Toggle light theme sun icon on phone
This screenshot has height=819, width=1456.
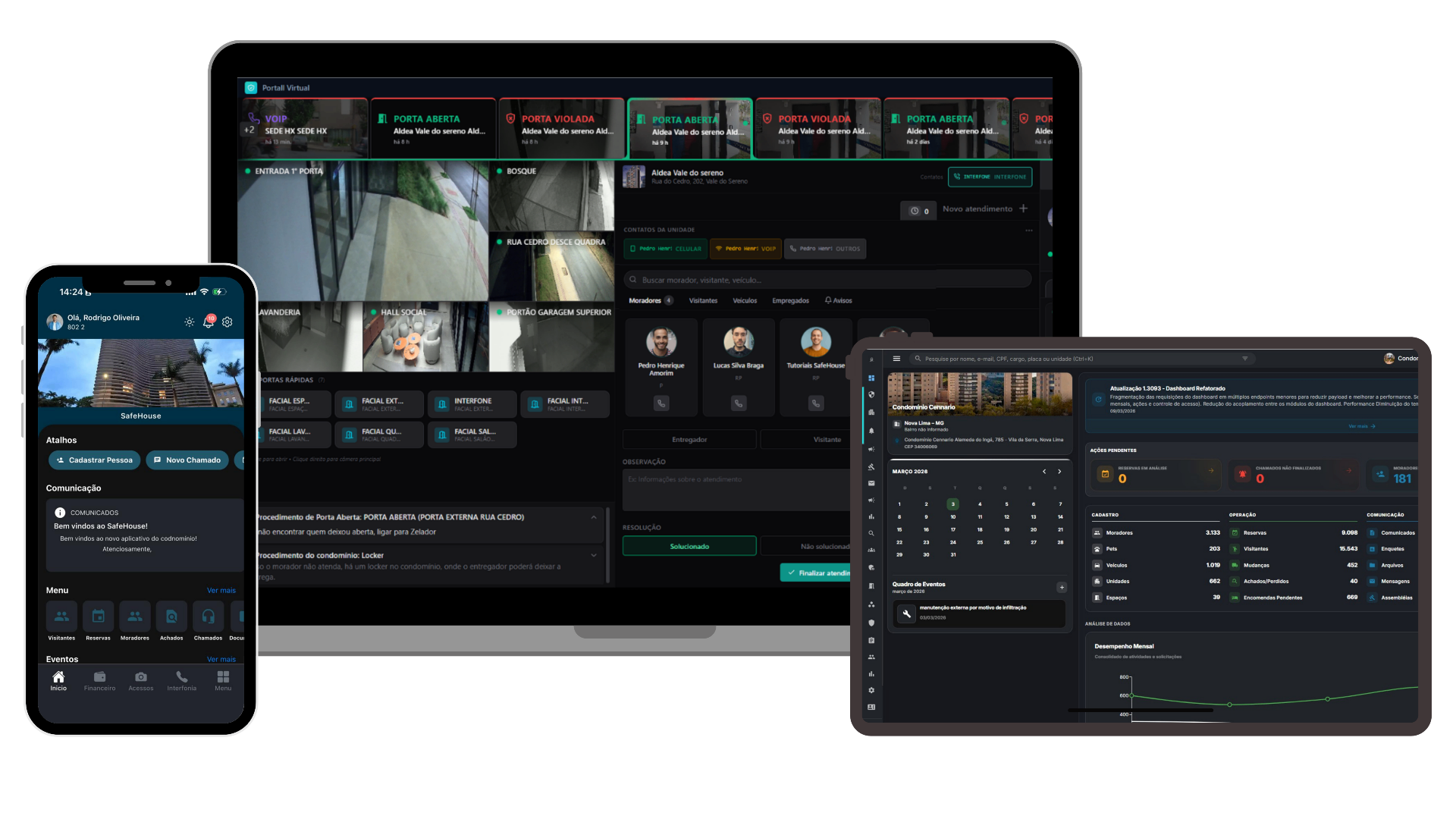point(189,322)
